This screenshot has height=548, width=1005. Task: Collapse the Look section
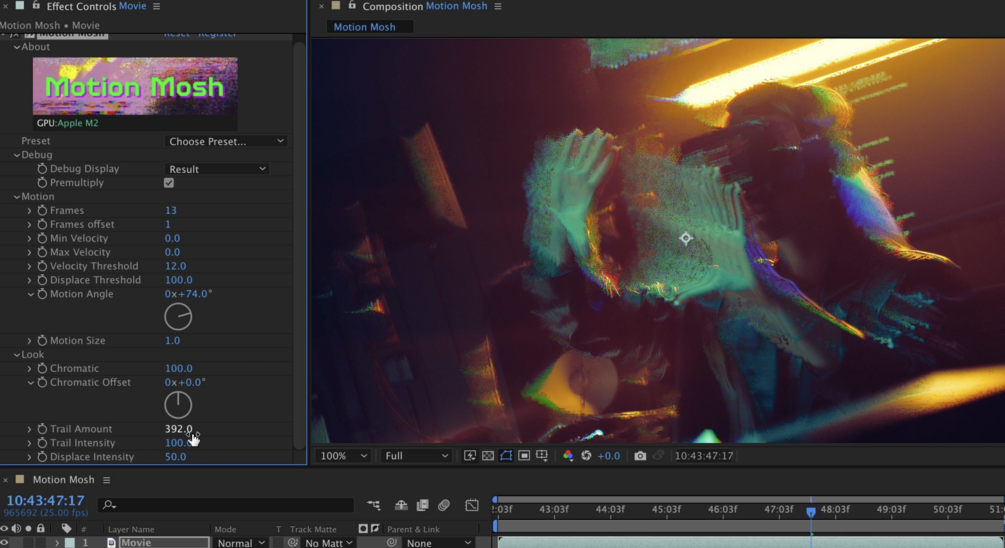(x=17, y=354)
